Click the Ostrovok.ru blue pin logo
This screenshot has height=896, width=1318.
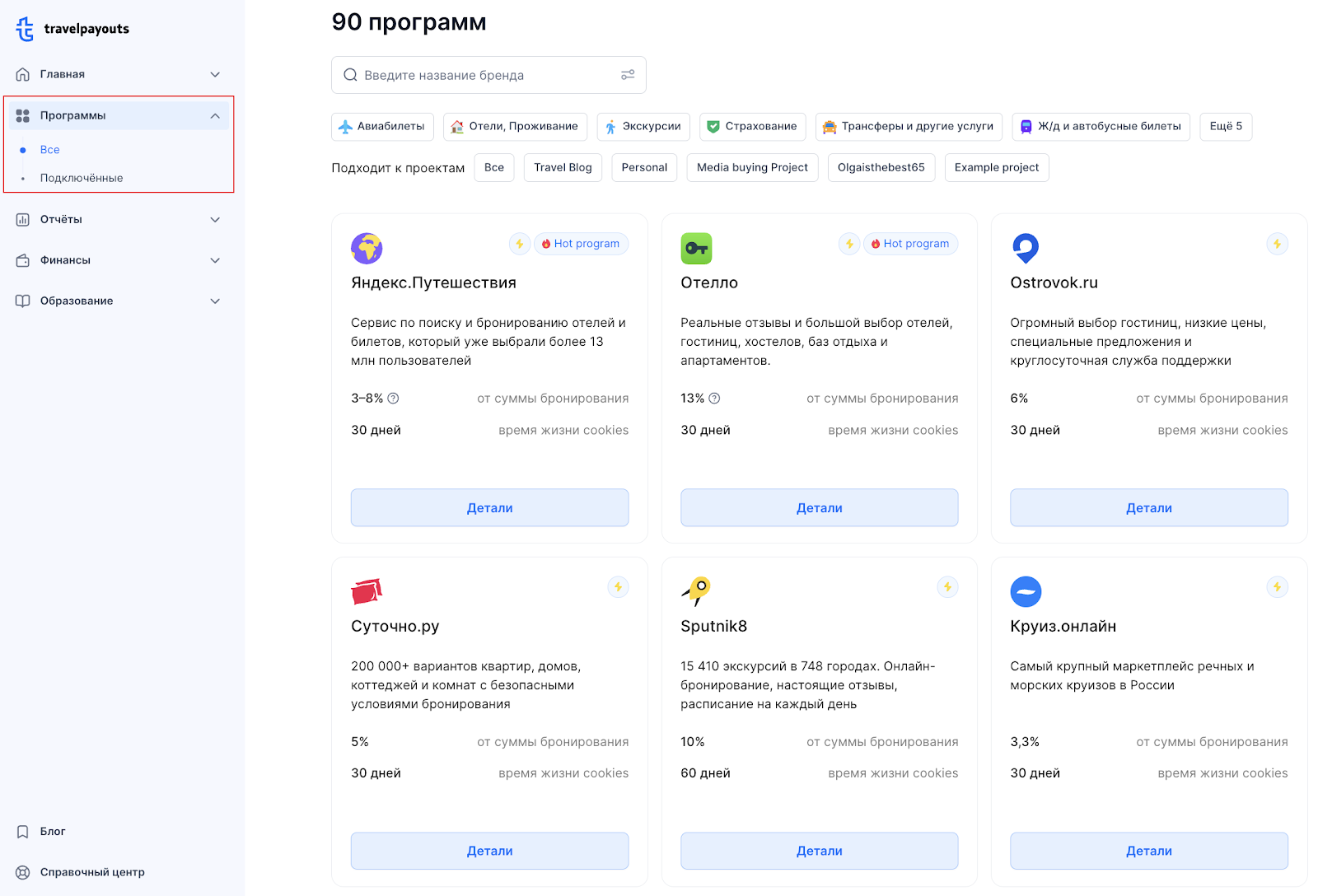click(x=1026, y=248)
